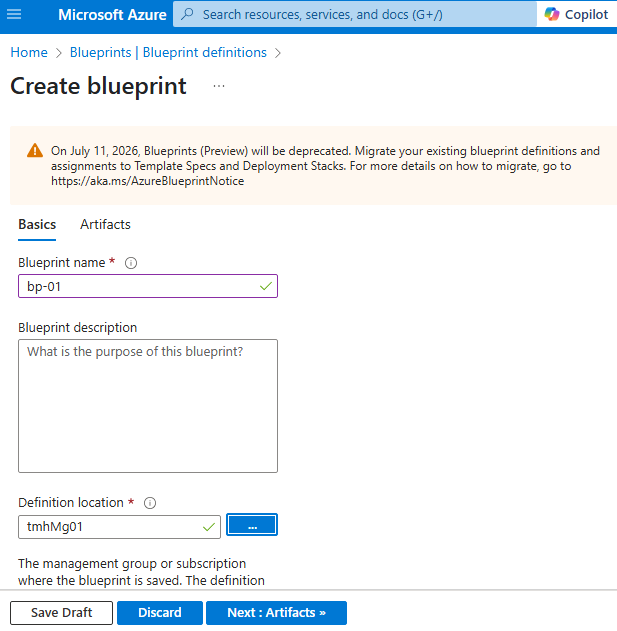The height and width of the screenshot is (631, 617).
Task: Open Blueprints | Blueprint definitions breadcrumb
Action: [168, 52]
